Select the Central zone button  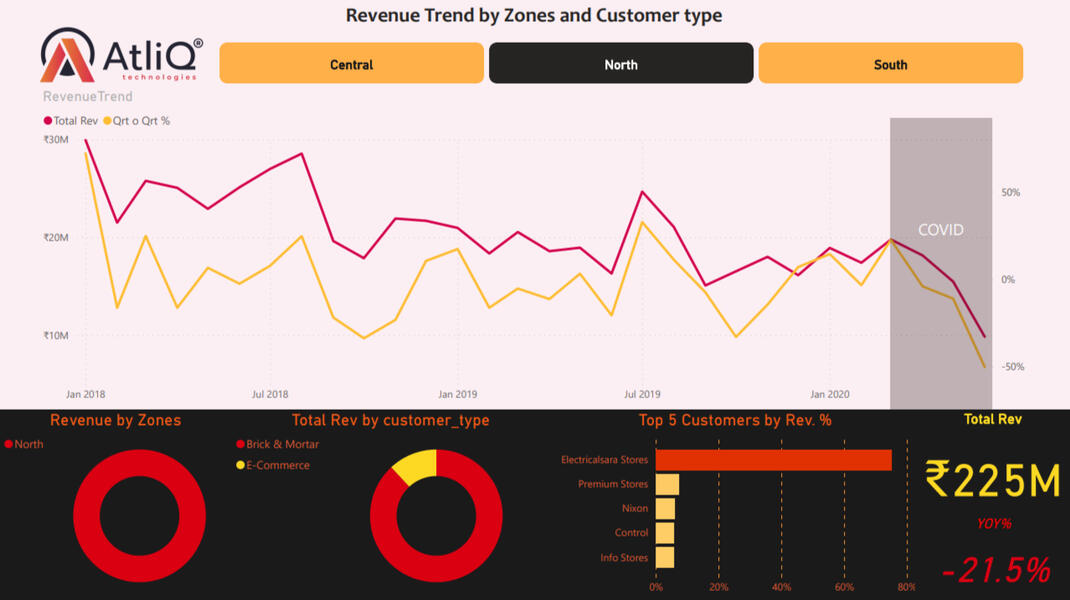coord(351,64)
